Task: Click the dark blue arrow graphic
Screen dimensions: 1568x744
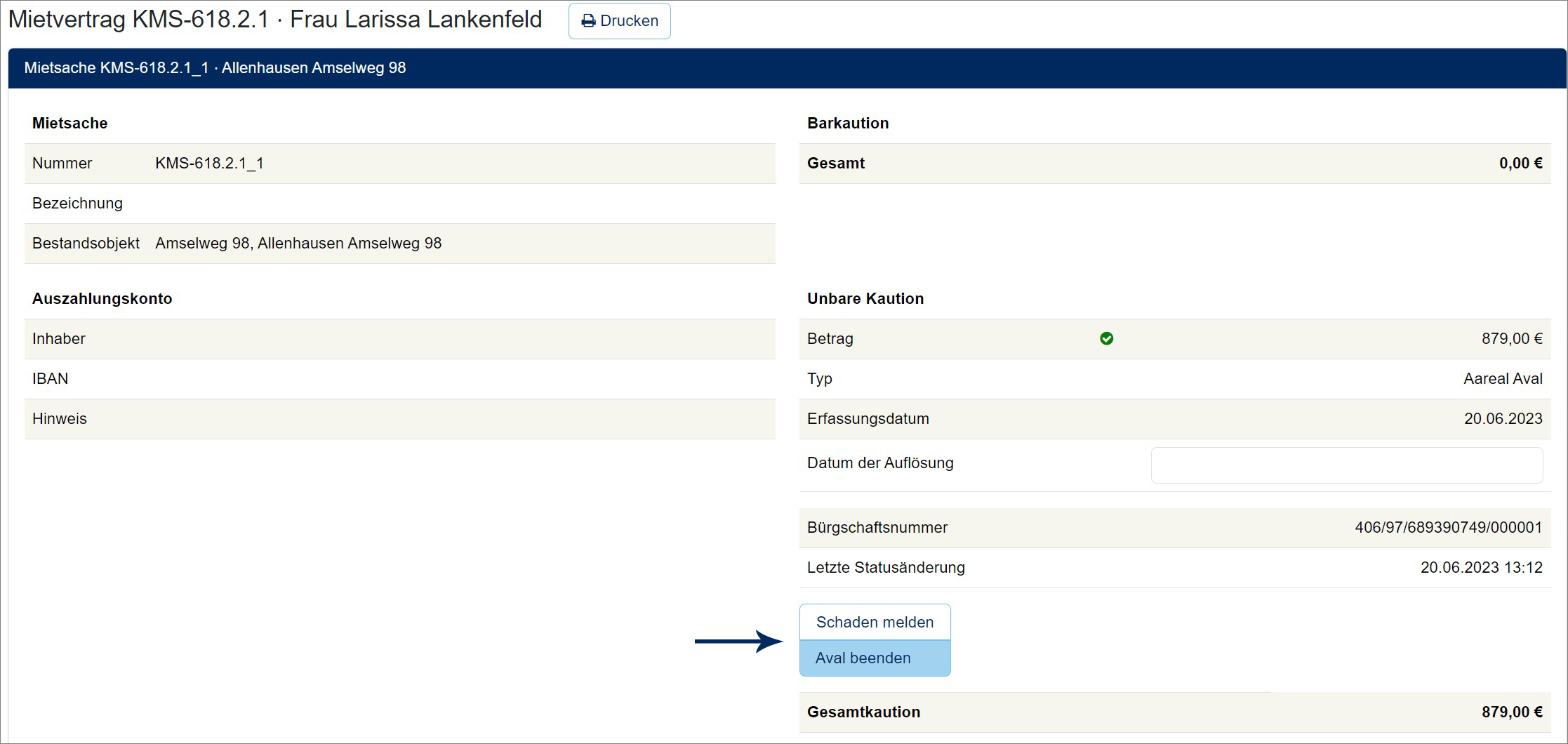Action: point(738,641)
